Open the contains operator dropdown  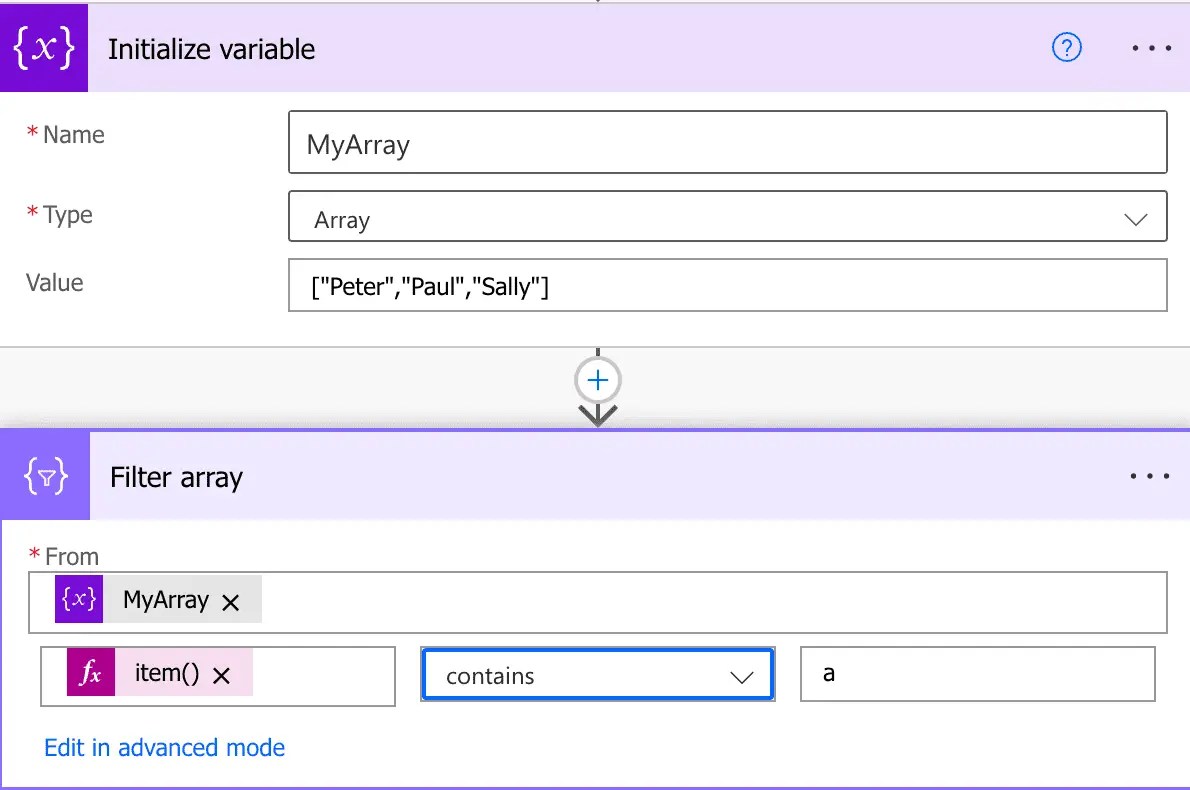pyautogui.click(x=741, y=675)
